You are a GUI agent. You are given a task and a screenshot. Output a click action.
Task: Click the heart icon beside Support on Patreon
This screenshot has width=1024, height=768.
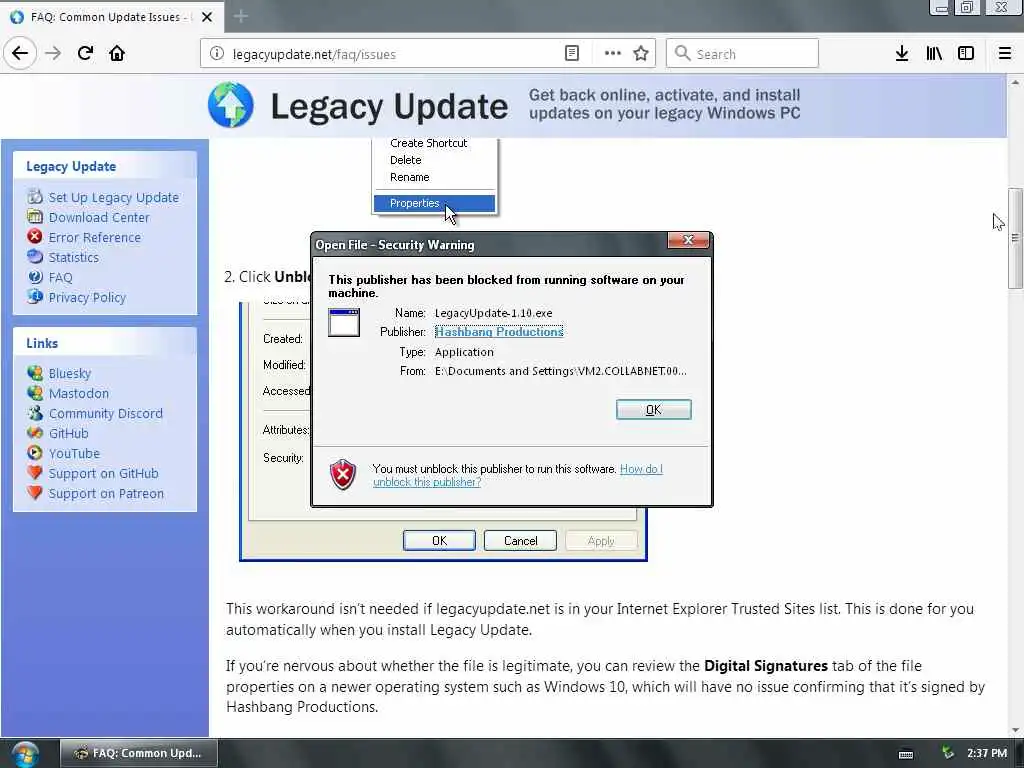click(35, 492)
